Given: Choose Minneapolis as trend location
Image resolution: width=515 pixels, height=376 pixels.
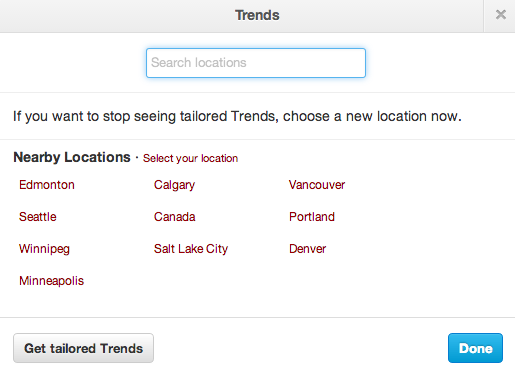Looking at the screenshot, I should point(51,281).
